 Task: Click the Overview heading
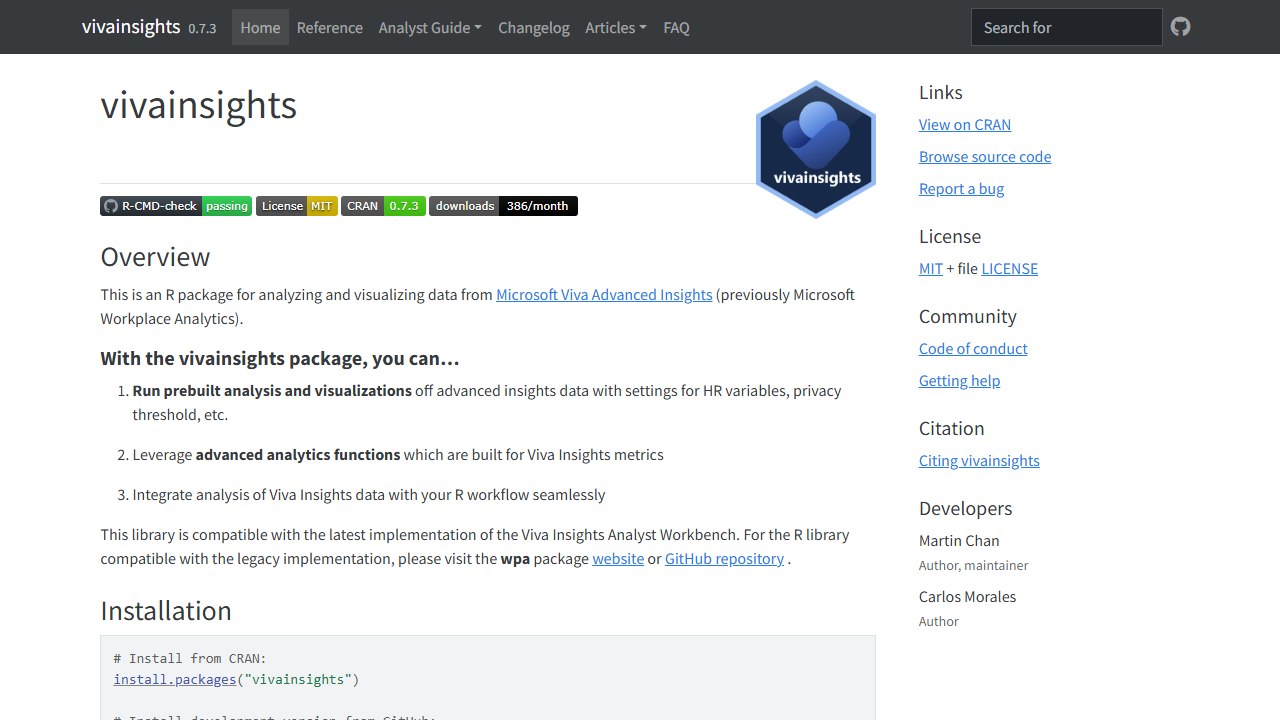155,257
